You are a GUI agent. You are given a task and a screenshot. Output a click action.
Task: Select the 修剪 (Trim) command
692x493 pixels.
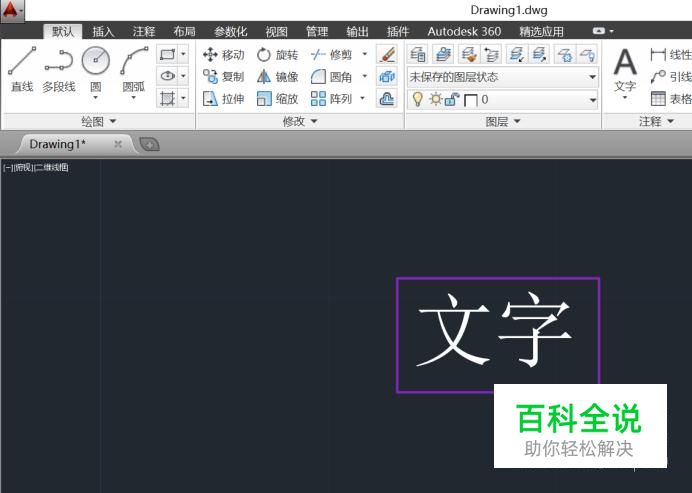click(331, 55)
